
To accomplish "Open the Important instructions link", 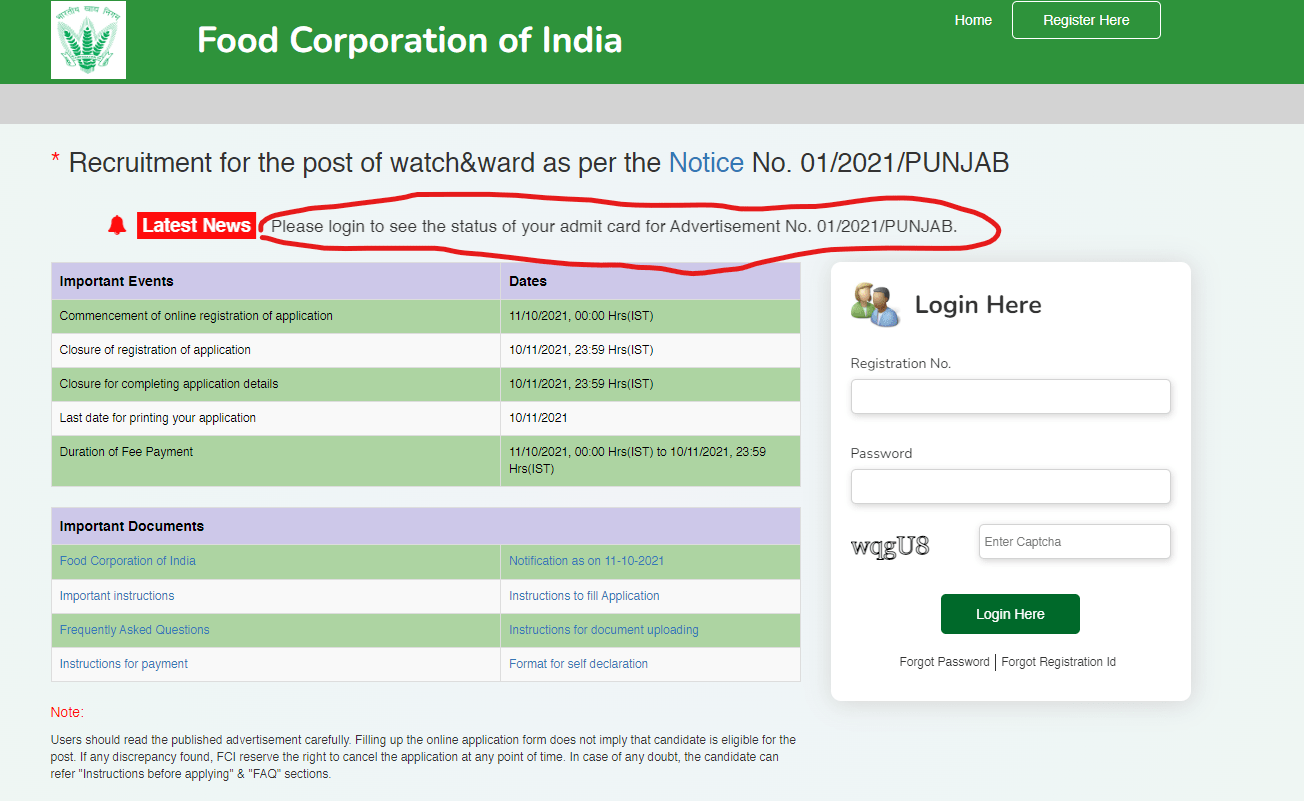I will click(117, 596).
